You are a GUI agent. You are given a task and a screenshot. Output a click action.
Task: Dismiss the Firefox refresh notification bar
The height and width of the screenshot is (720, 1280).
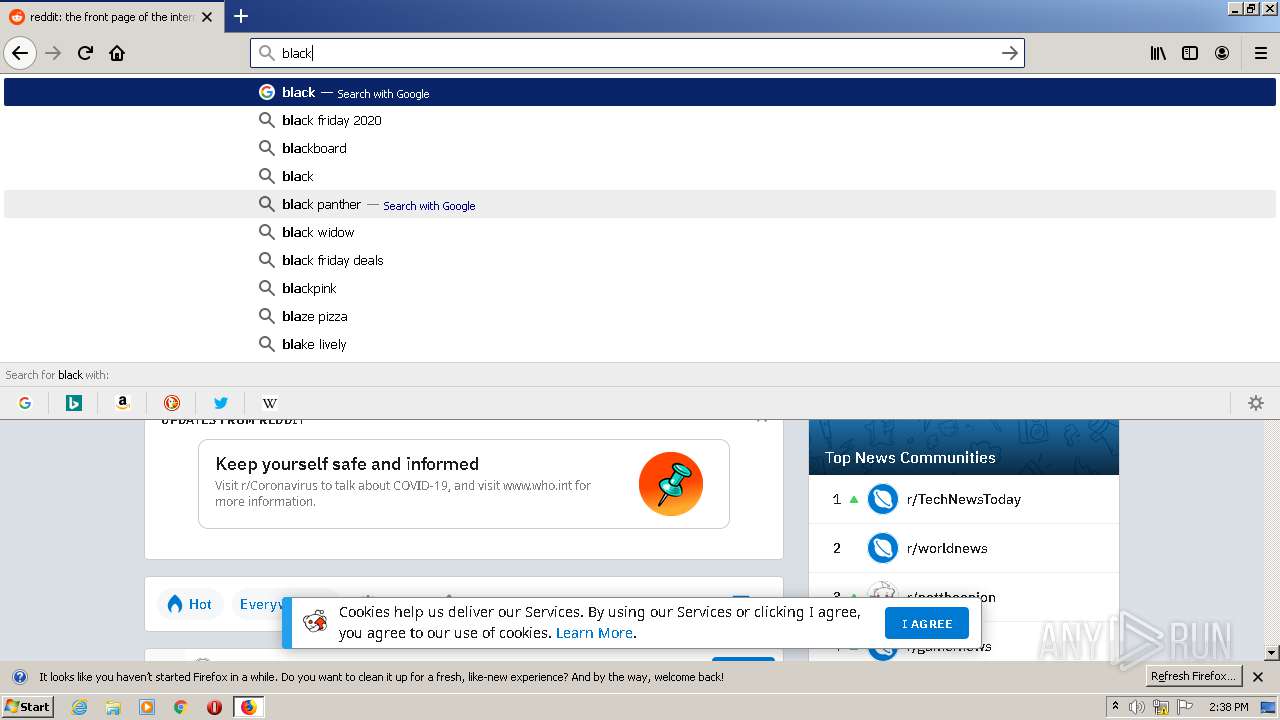1258,677
